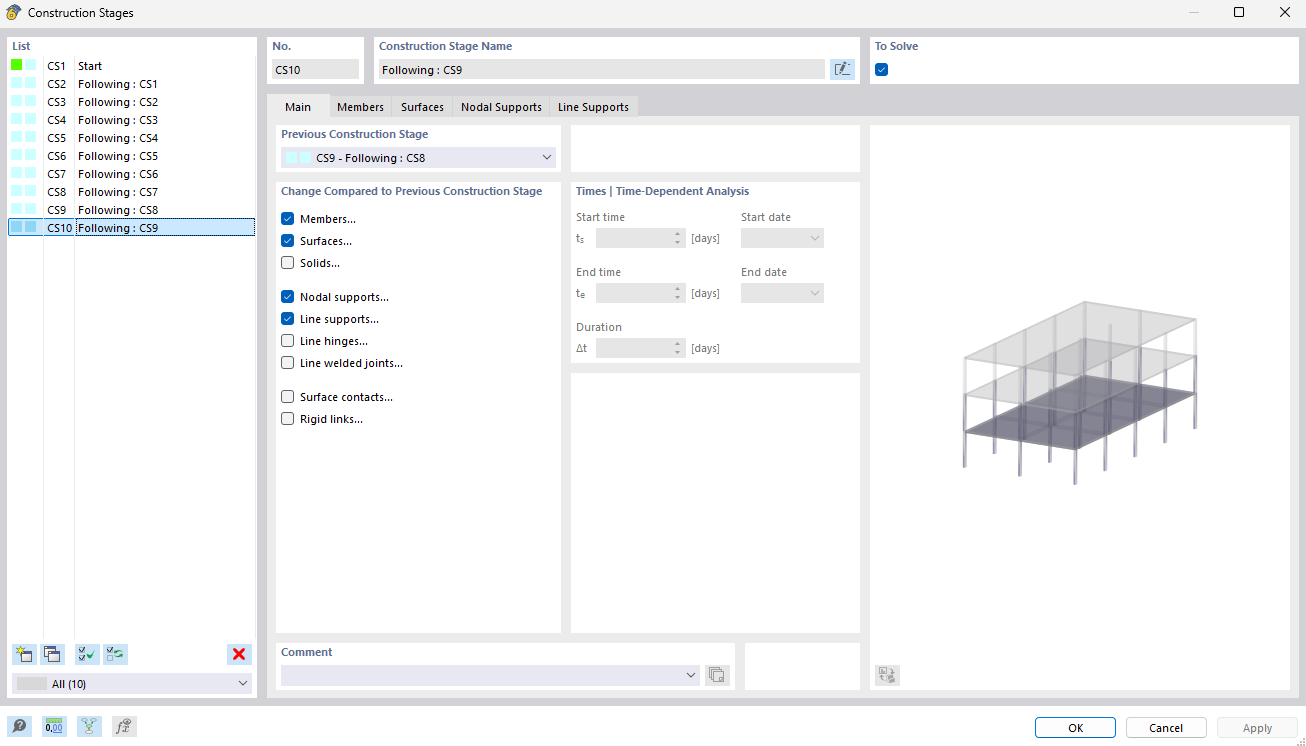Click the help question mark icon
This screenshot has height=746, width=1306.
click(x=19, y=726)
